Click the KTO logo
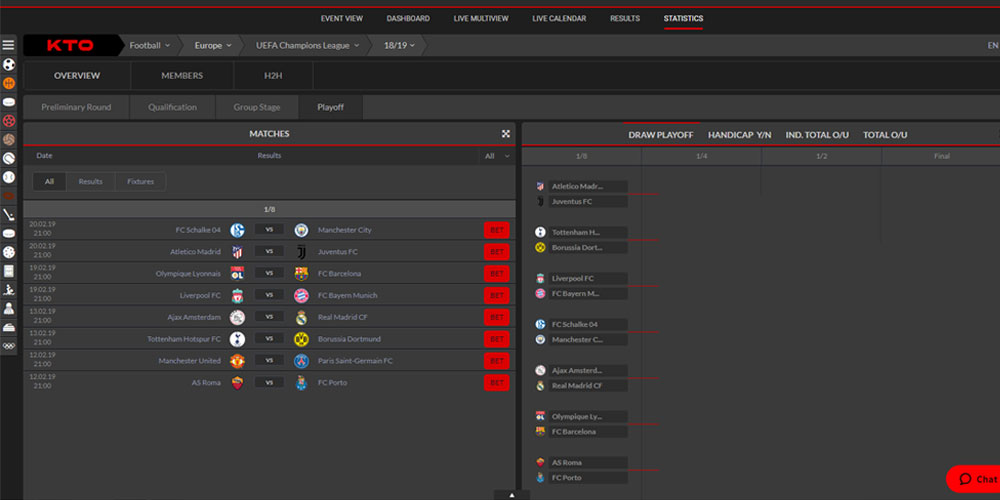The height and width of the screenshot is (500, 1000). 71,46
